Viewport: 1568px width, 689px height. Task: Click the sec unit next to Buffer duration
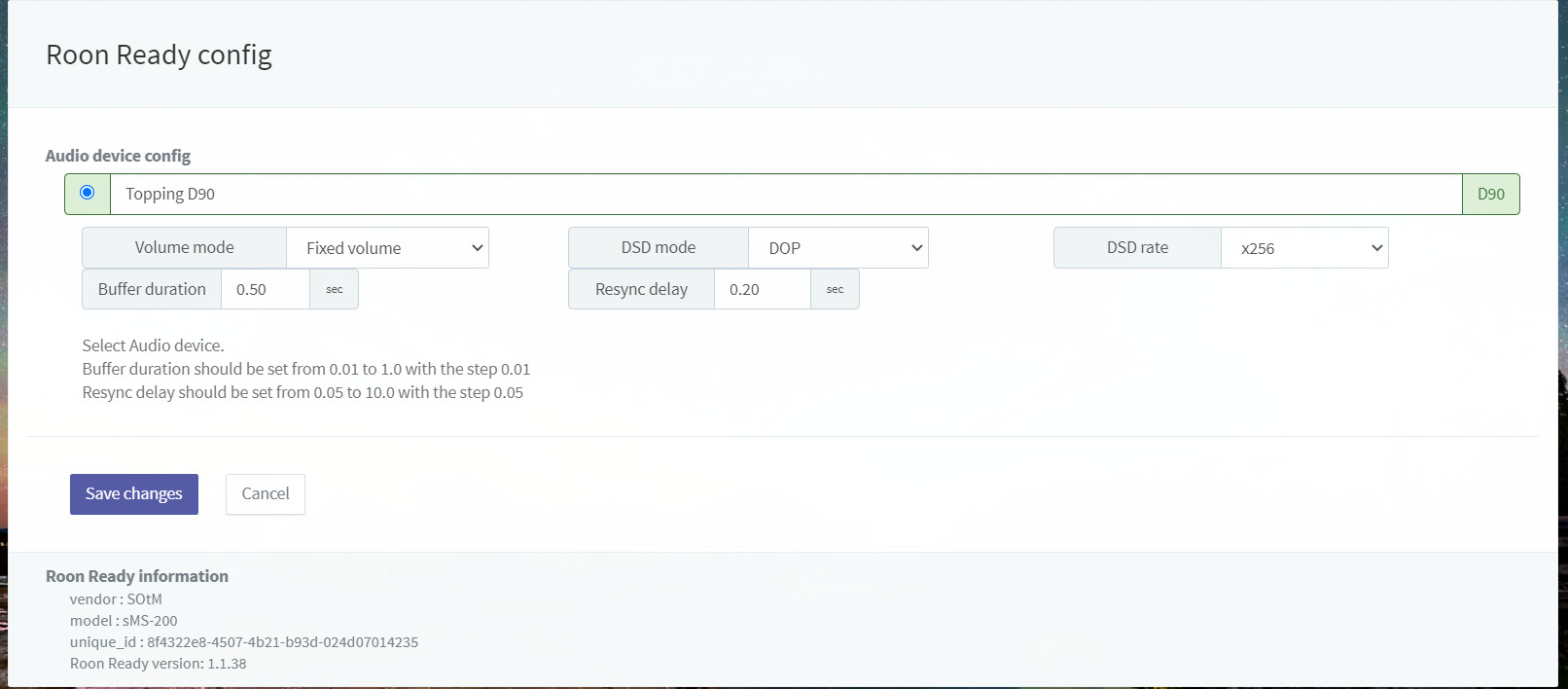(x=335, y=289)
